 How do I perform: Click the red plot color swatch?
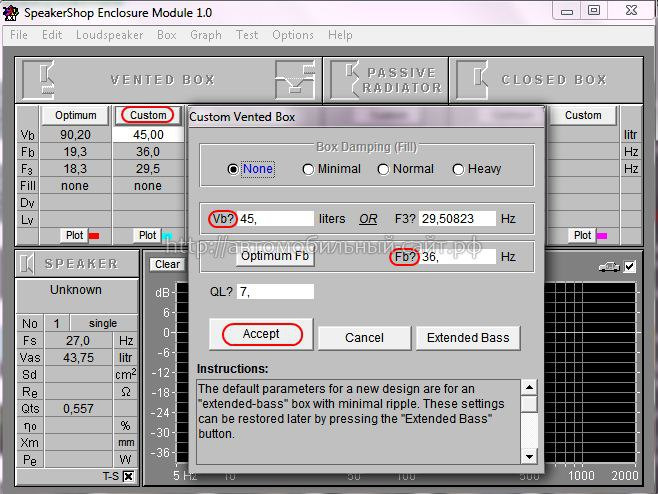pos(94,235)
